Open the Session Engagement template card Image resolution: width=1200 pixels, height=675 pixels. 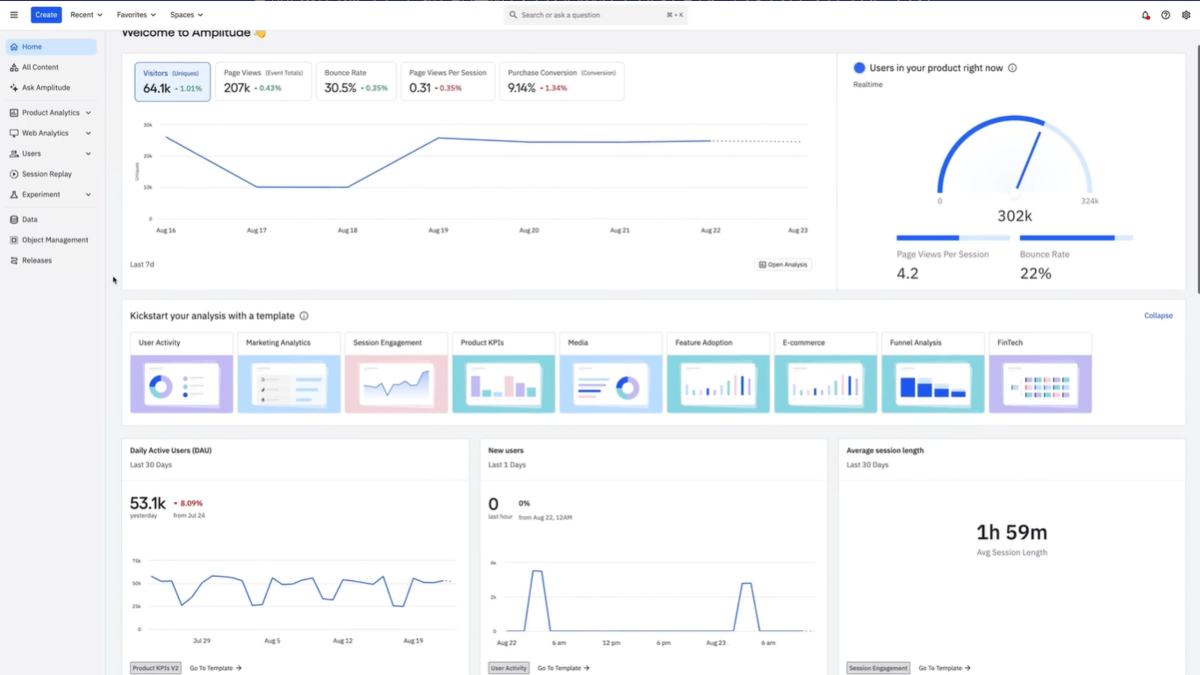pyautogui.click(x=396, y=373)
